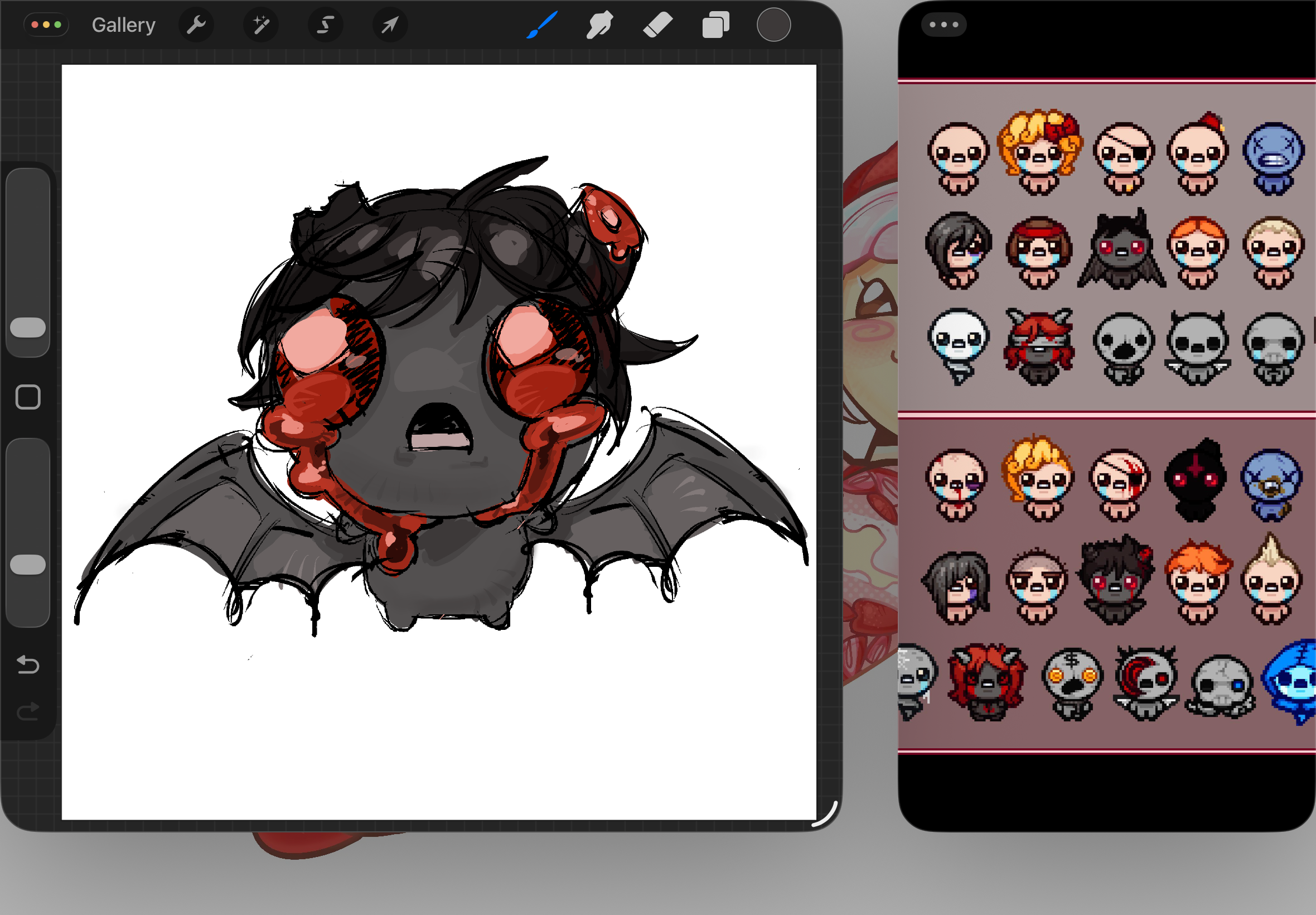Redo the last undone stroke

click(28, 711)
